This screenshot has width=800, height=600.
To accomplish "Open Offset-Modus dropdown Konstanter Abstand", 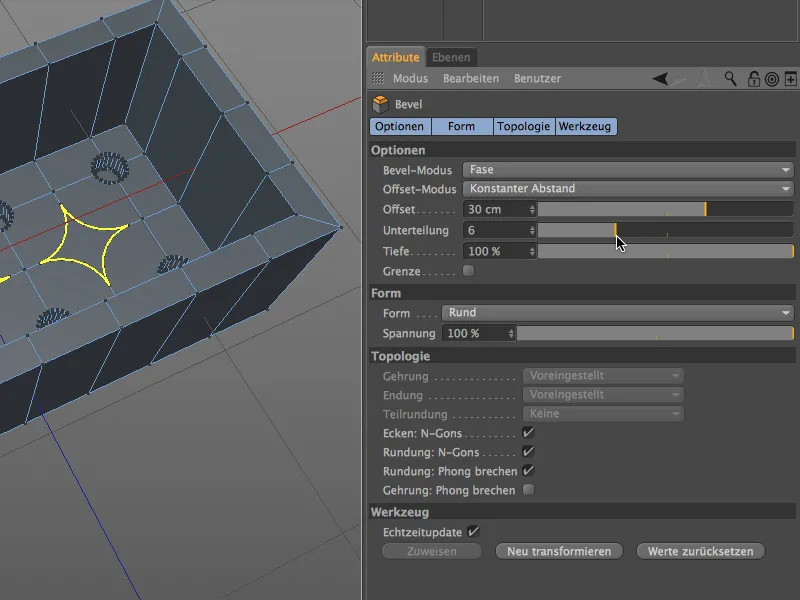I will pos(628,189).
